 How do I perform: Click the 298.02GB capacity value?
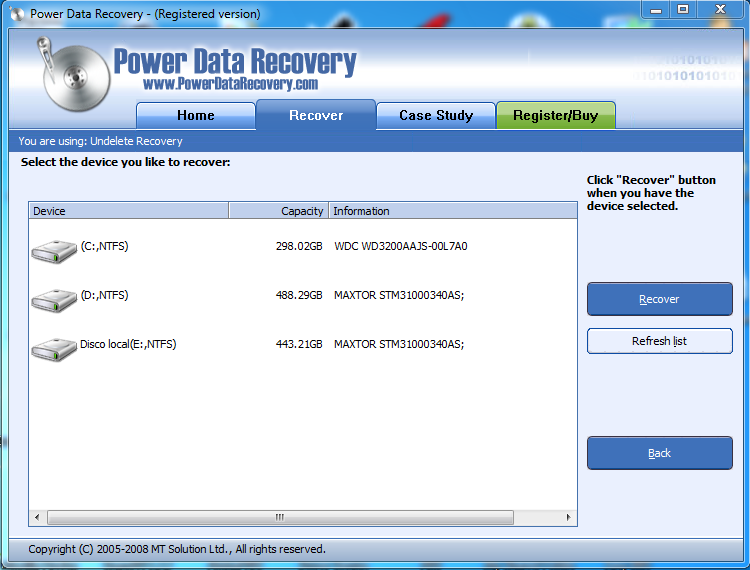tap(299, 246)
